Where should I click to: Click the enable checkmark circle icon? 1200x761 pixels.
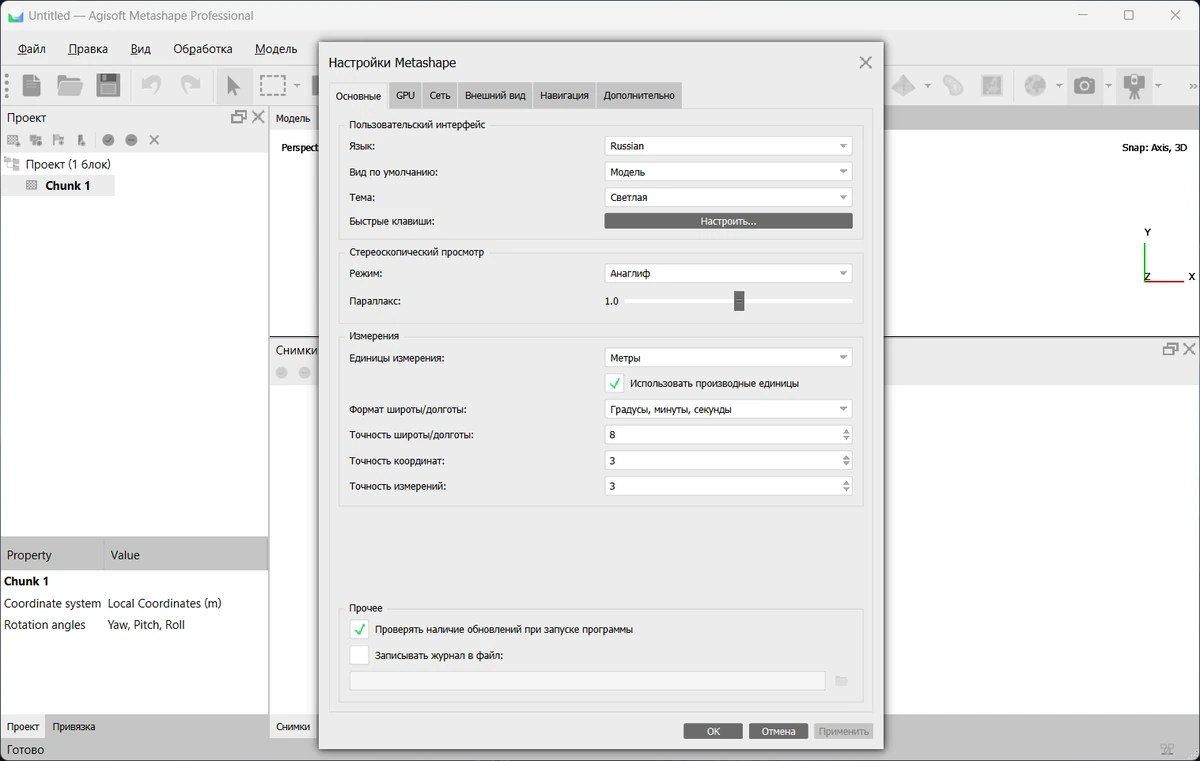108,140
